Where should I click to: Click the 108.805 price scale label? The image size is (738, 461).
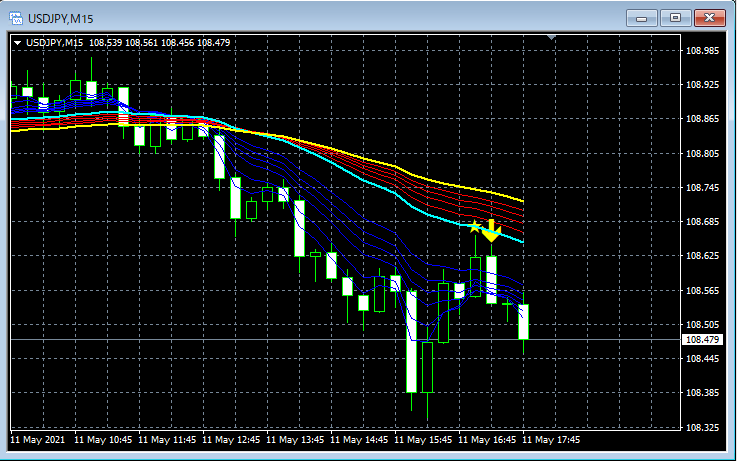click(702, 154)
